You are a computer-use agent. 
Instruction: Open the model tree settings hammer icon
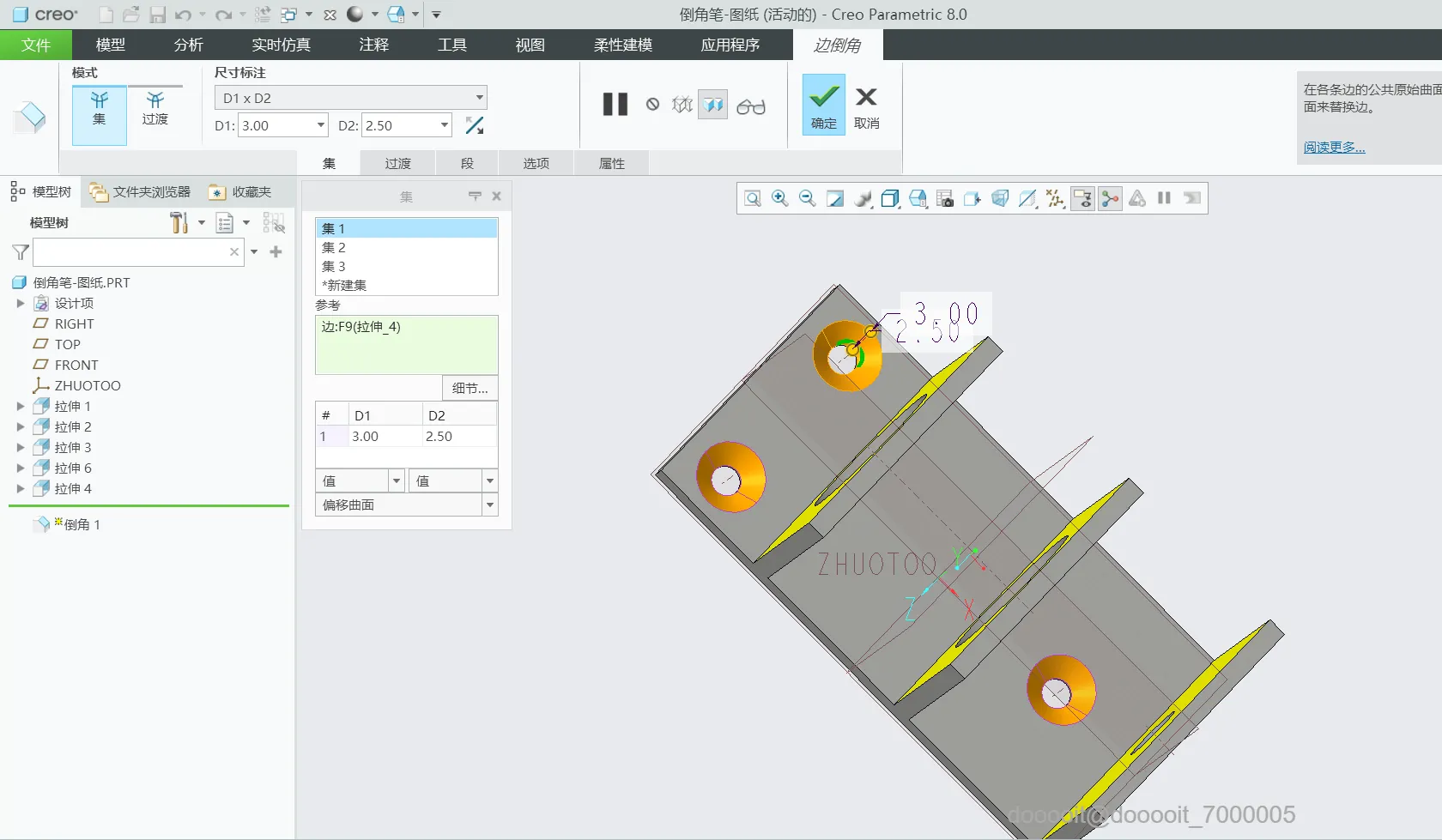179,223
